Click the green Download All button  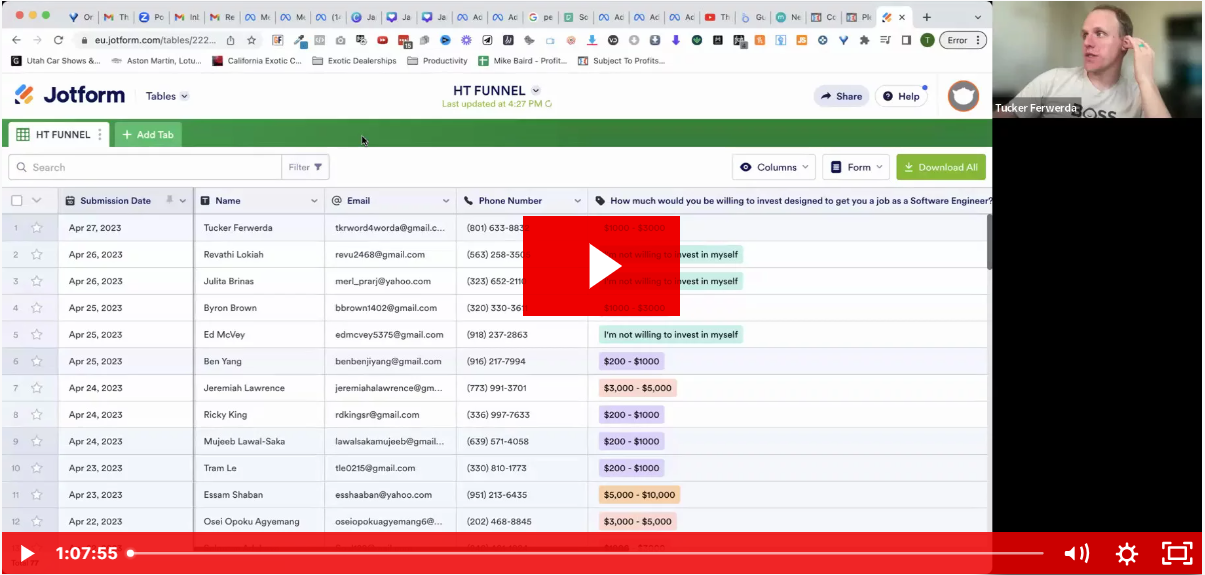pyautogui.click(x=940, y=167)
